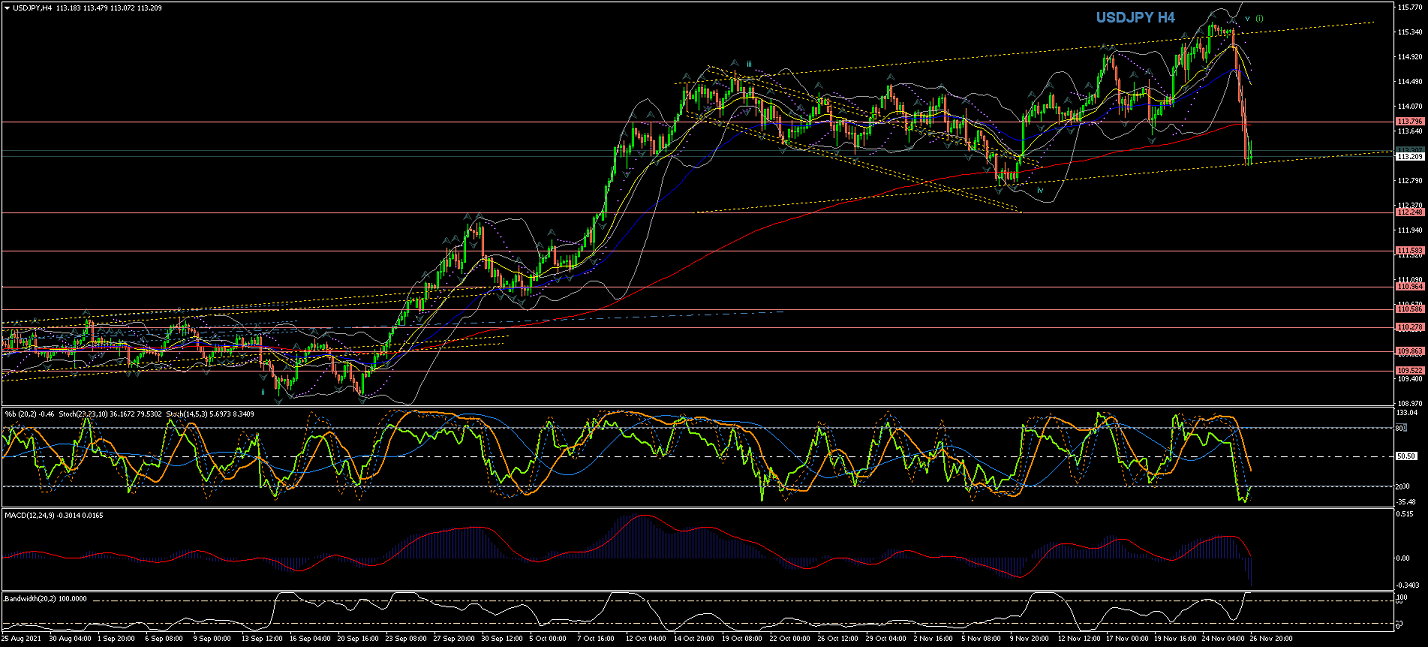Click the red 113.796 price level tag
The width and height of the screenshot is (1428, 647).
1410,122
